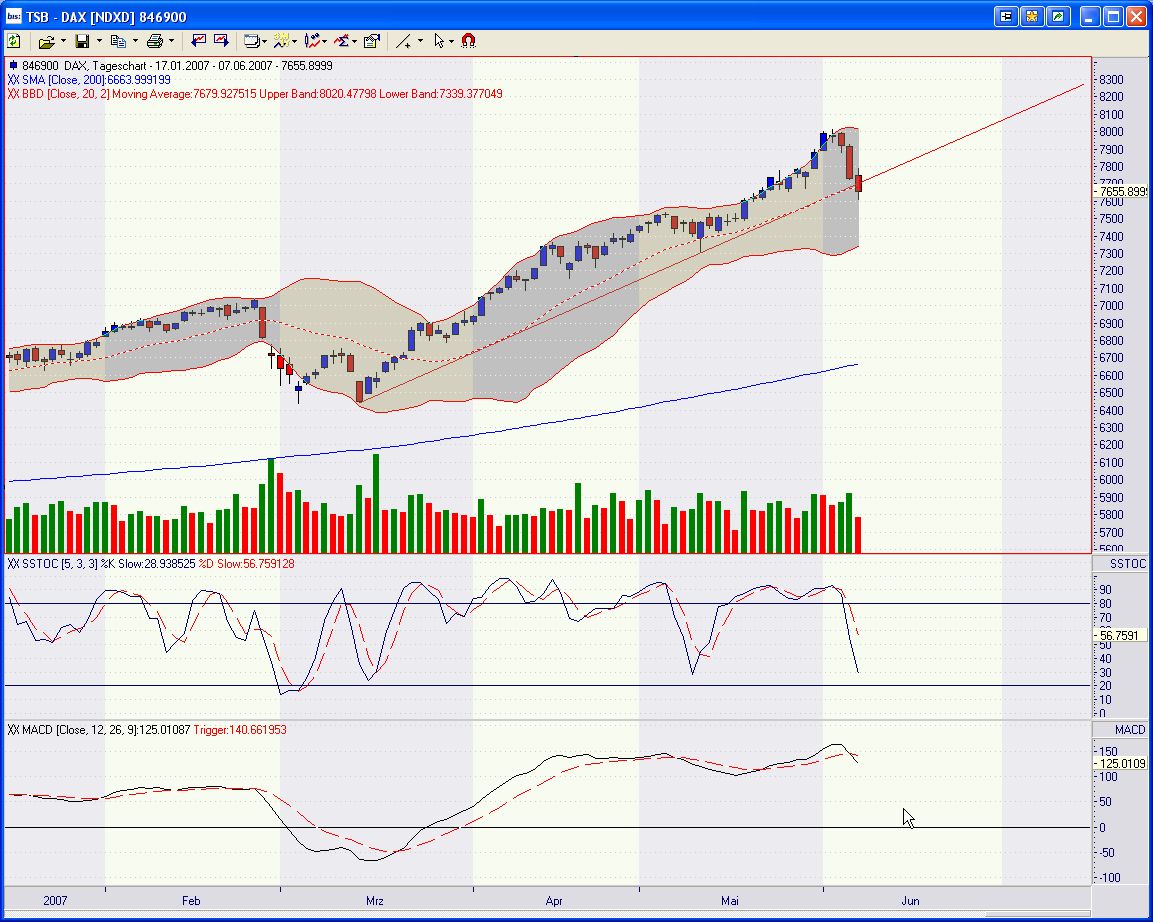This screenshot has height=922, width=1153.
Task: Select the trendline drawing tool
Action: click(x=403, y=41)
